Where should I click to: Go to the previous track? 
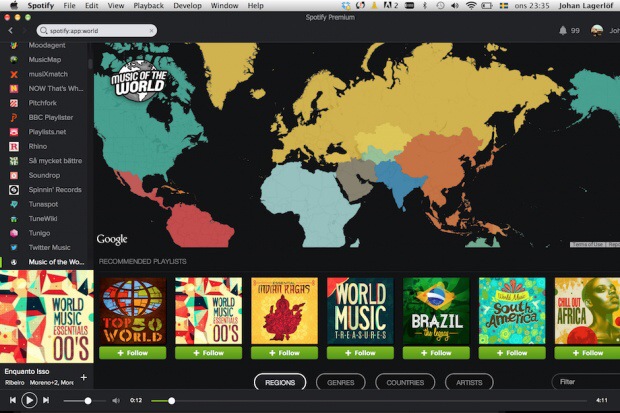pos(12,400)
